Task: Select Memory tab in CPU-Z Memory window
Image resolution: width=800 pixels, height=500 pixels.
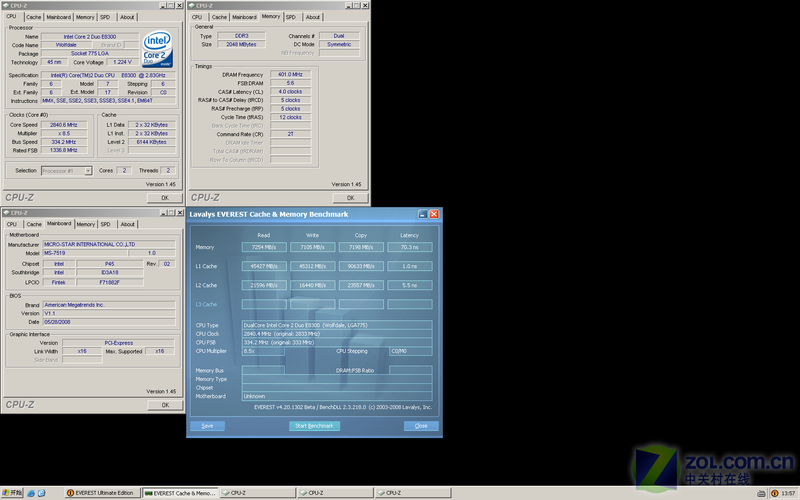Action: [x=271, y=16]
